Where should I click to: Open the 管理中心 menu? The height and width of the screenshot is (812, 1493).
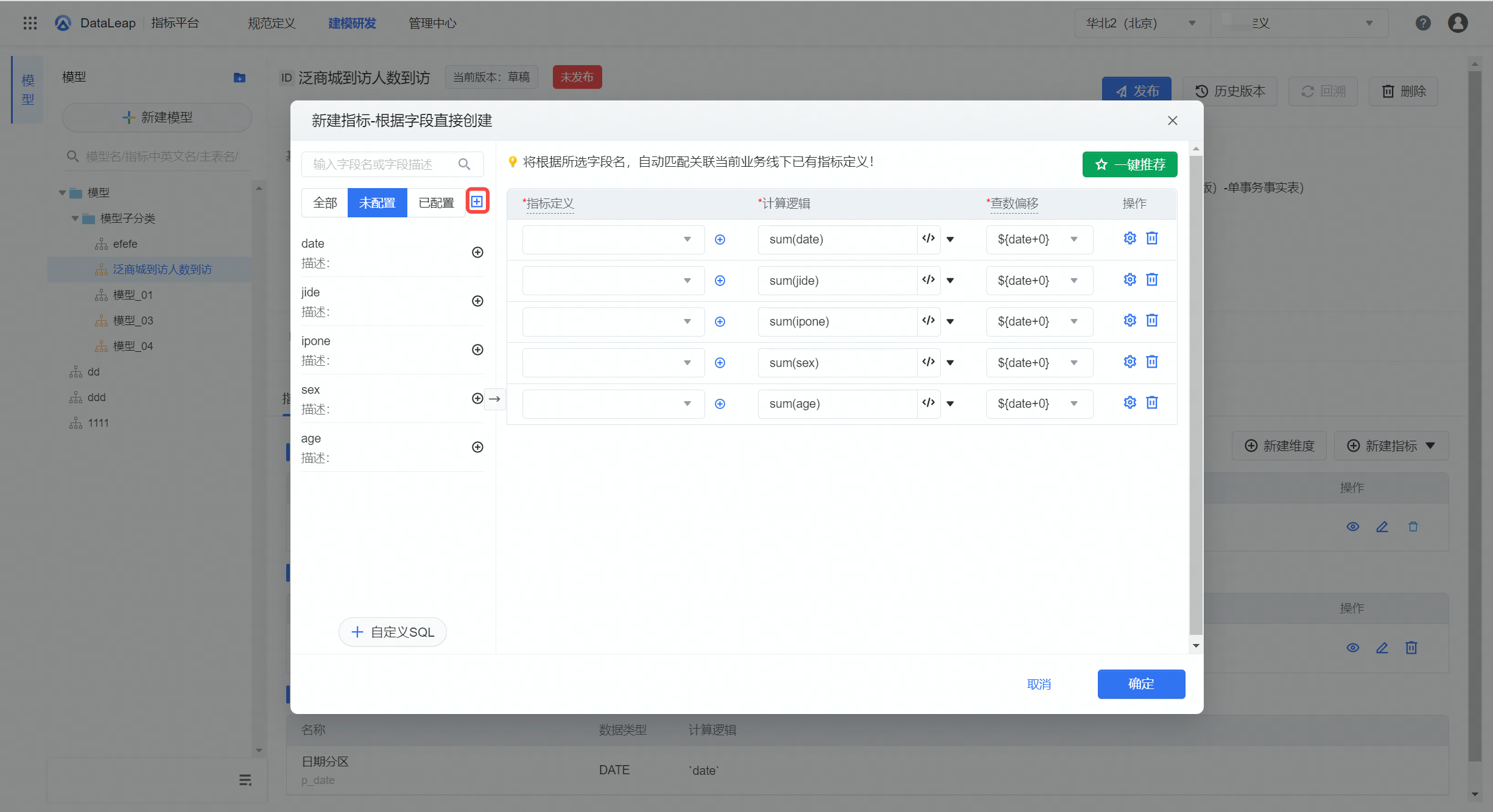(432, 23)
